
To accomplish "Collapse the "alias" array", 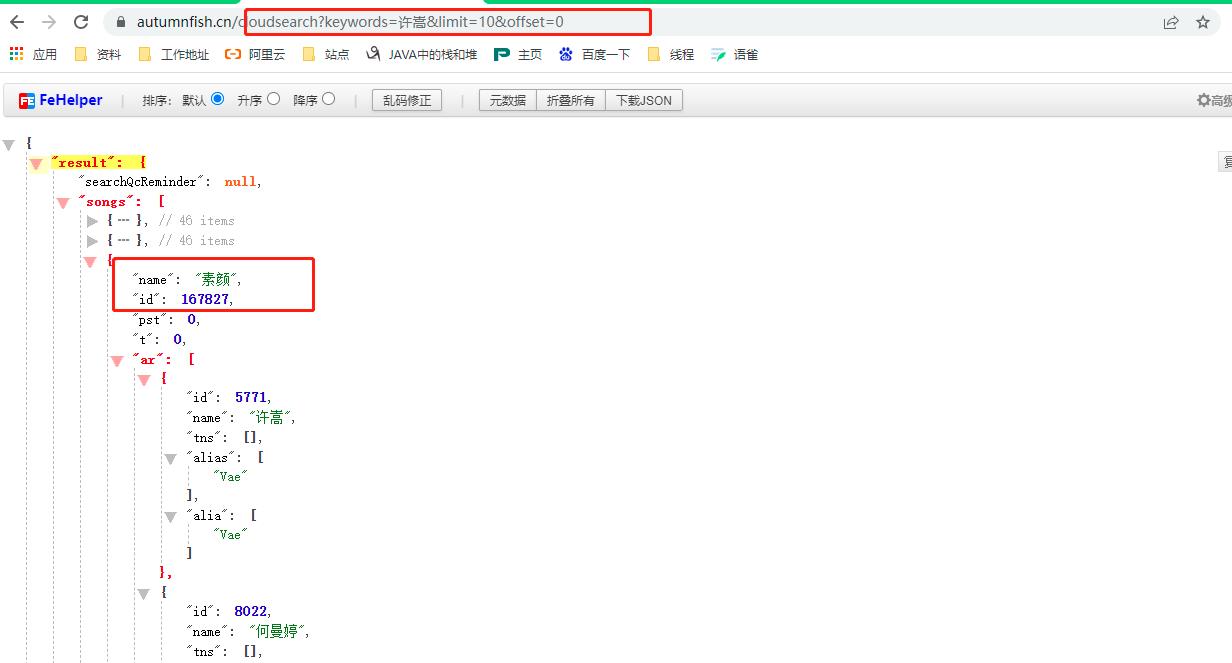I will click(171, 458).
